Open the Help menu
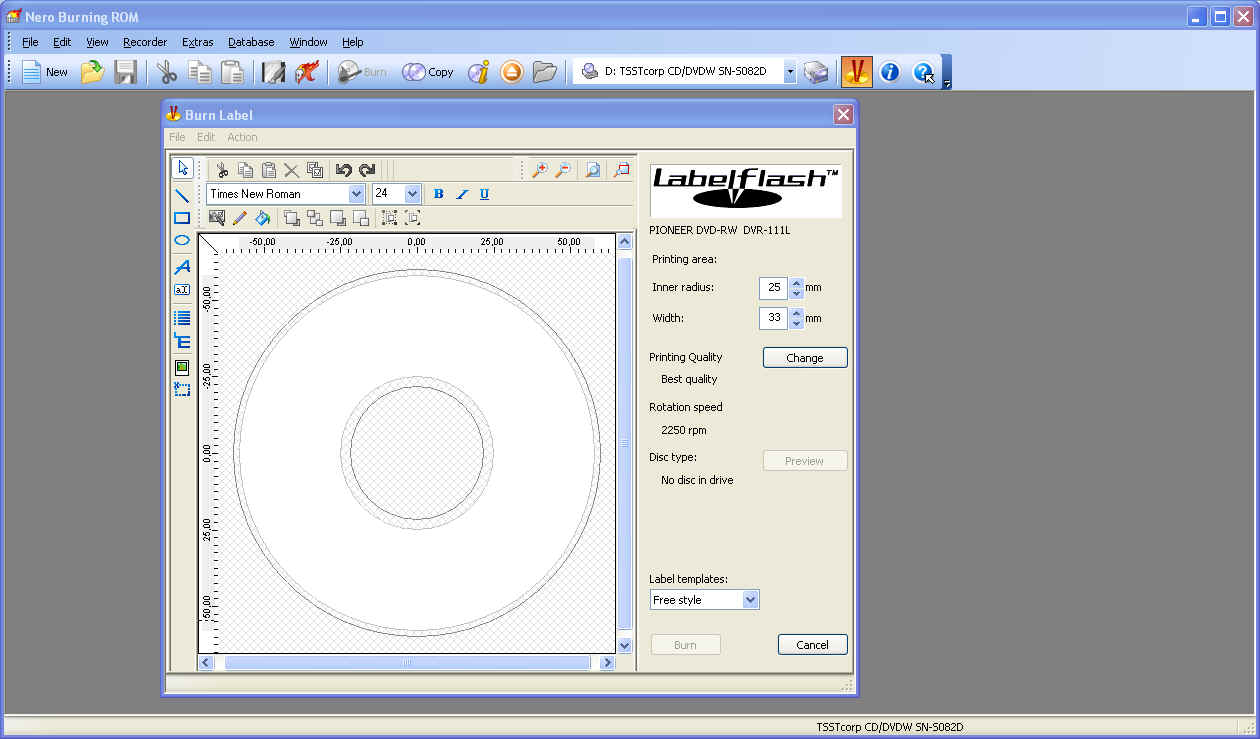The width and height of the screenshot is (1260, 739). (x=352, y=42)
